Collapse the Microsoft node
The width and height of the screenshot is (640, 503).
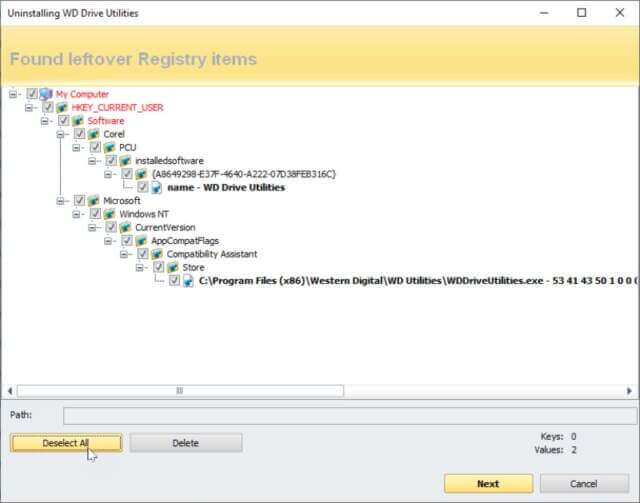click(x=60, y=201)
